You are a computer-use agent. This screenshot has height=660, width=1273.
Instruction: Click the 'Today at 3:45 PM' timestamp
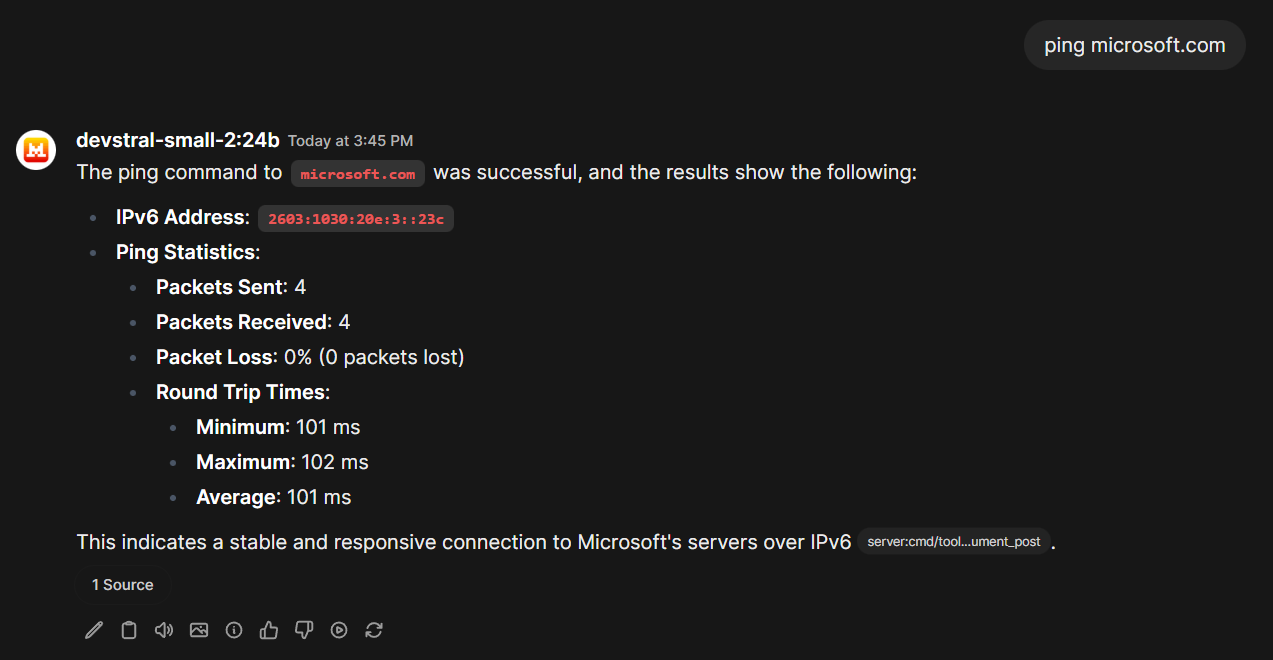[350, 141]
